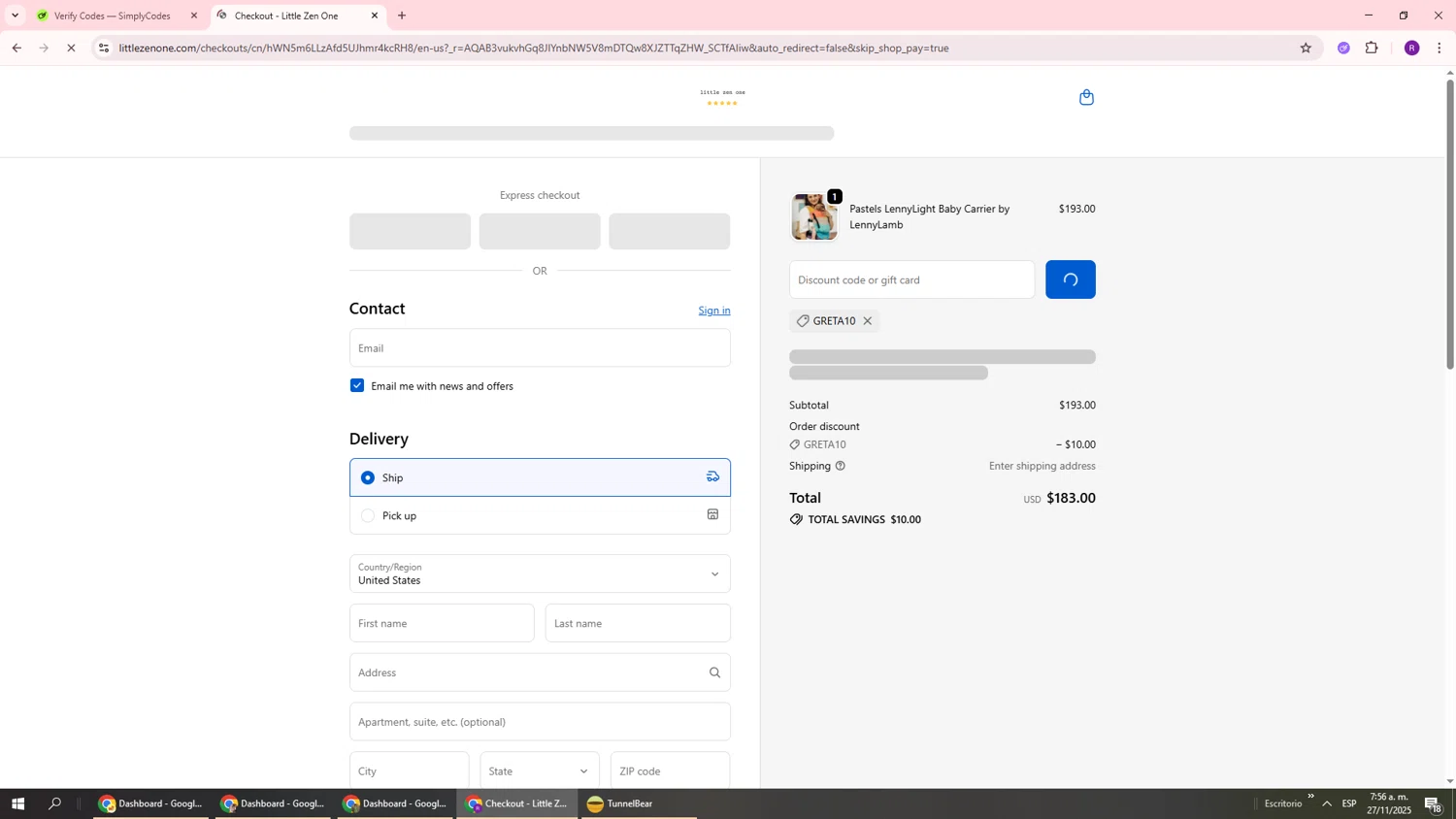Screen dimensions: 1456x819
Task: Click the Sign in link
Action: pos(714,311)
